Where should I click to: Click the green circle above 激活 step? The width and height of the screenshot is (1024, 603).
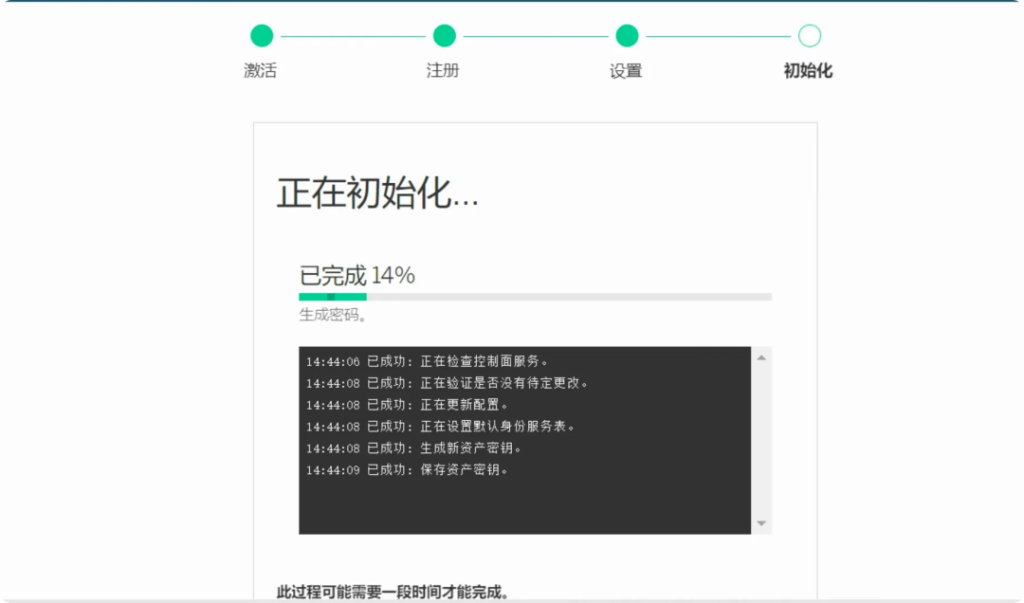tap(261, 36)
